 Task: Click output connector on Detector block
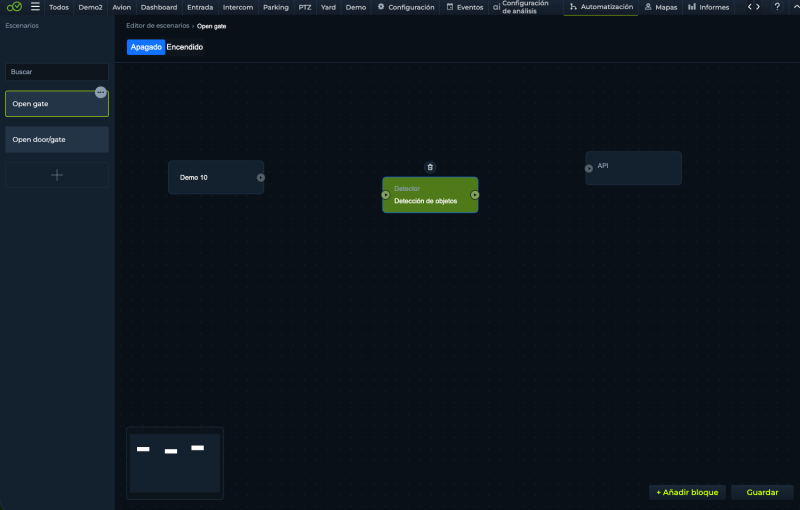coord(474,195)
